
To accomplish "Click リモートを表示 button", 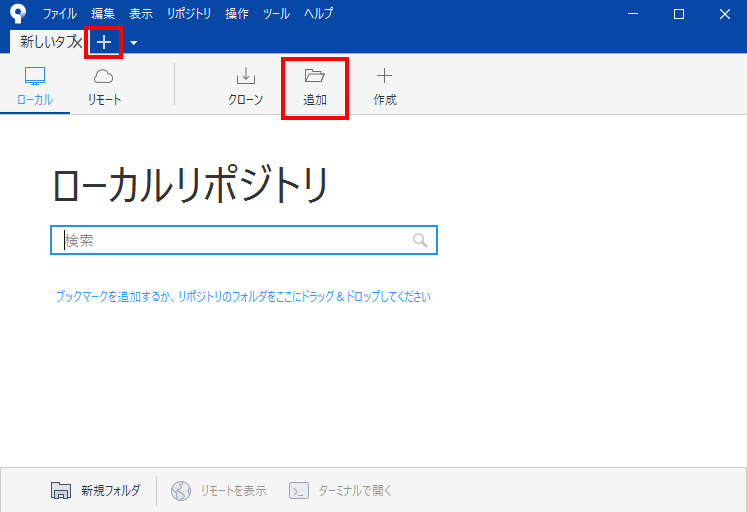I will click(219, 490).
